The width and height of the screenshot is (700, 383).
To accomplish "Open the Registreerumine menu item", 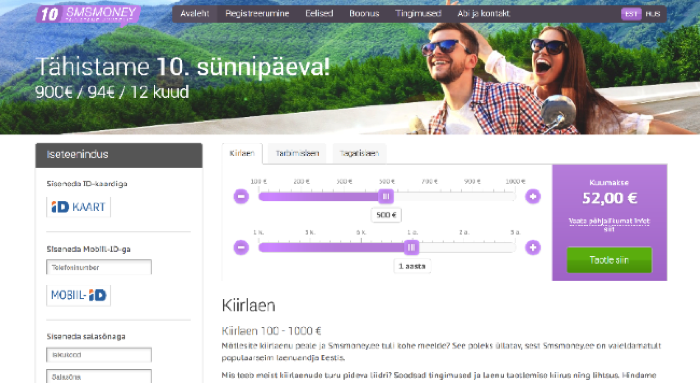I will (257, 13).
